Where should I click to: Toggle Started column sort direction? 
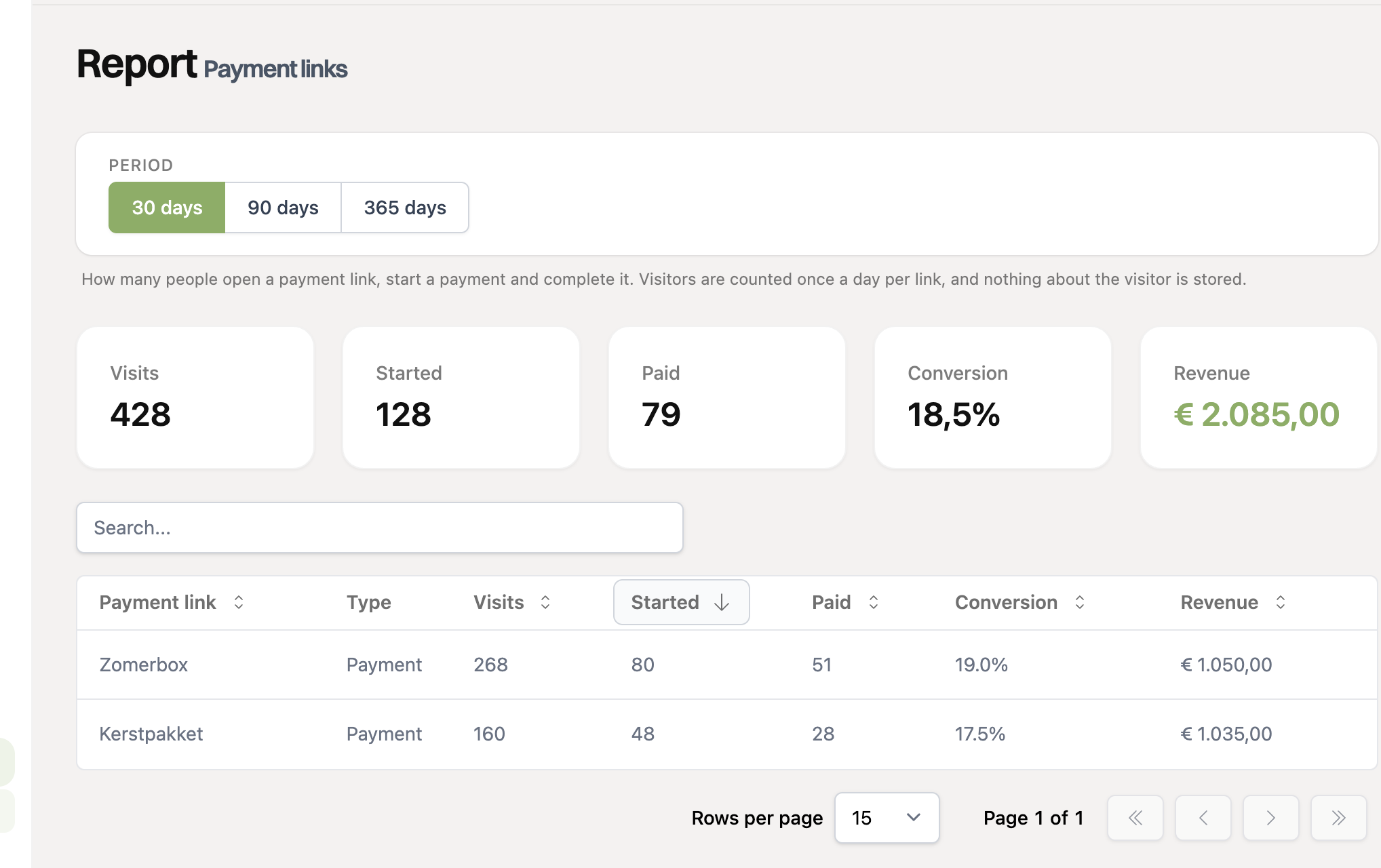point(681,602)
